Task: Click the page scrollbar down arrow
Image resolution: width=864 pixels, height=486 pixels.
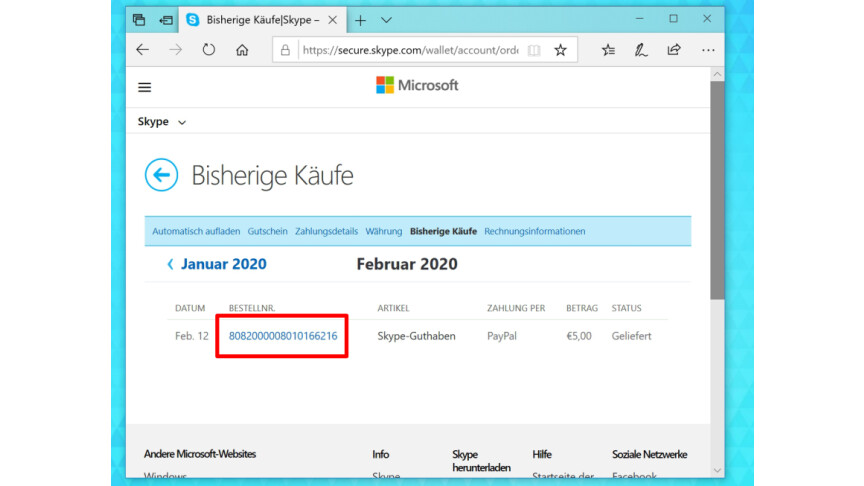Action: (x=717, y=471)
